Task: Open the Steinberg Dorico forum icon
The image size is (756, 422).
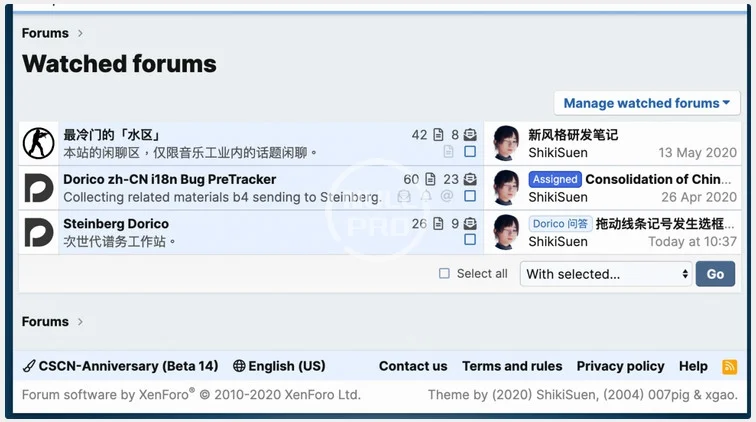Action: pos(39,232)
